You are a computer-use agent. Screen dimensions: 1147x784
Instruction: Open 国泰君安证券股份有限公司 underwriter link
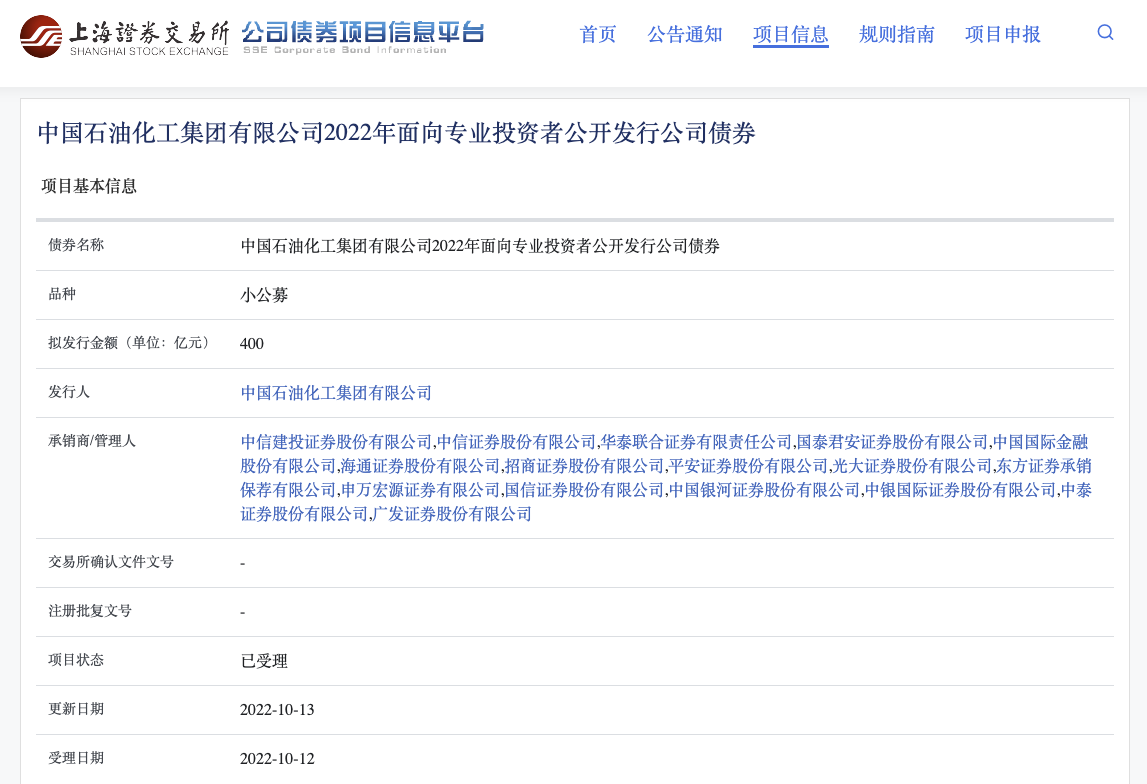pos(892,442)
